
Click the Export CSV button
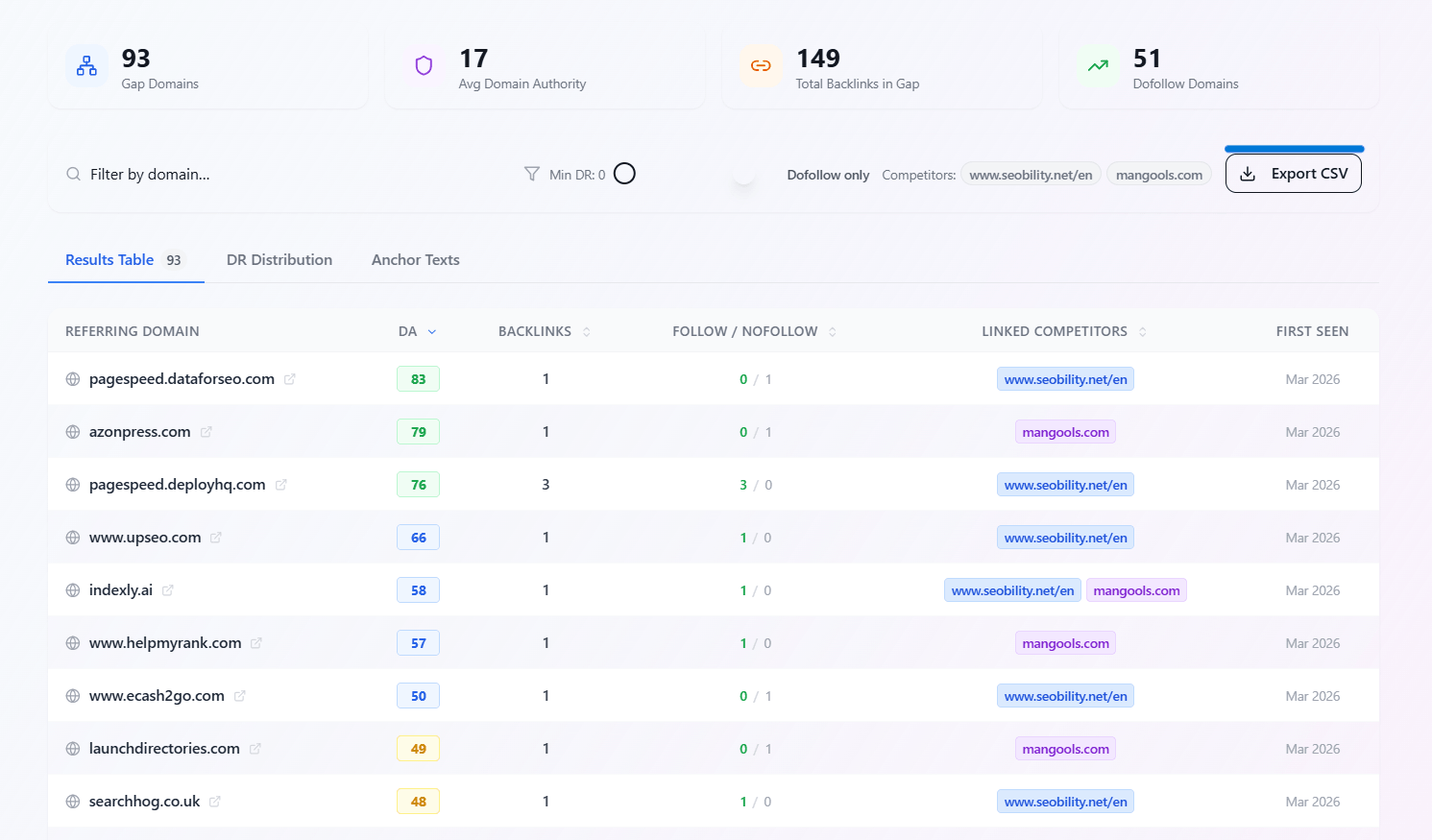[x=1293, y=174]
